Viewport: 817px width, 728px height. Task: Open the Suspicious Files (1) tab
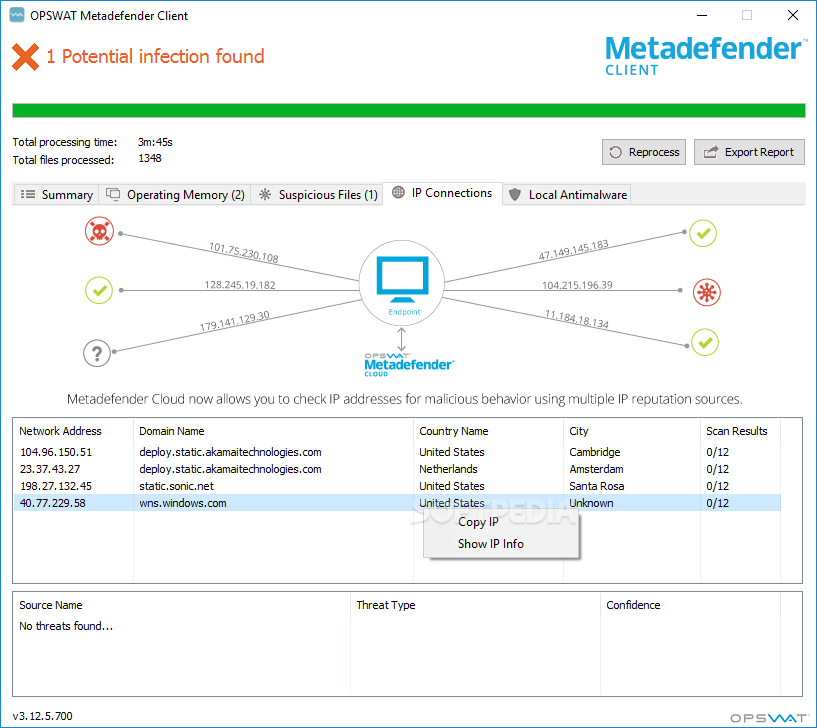pyautogui.click(x=318, y=194)
